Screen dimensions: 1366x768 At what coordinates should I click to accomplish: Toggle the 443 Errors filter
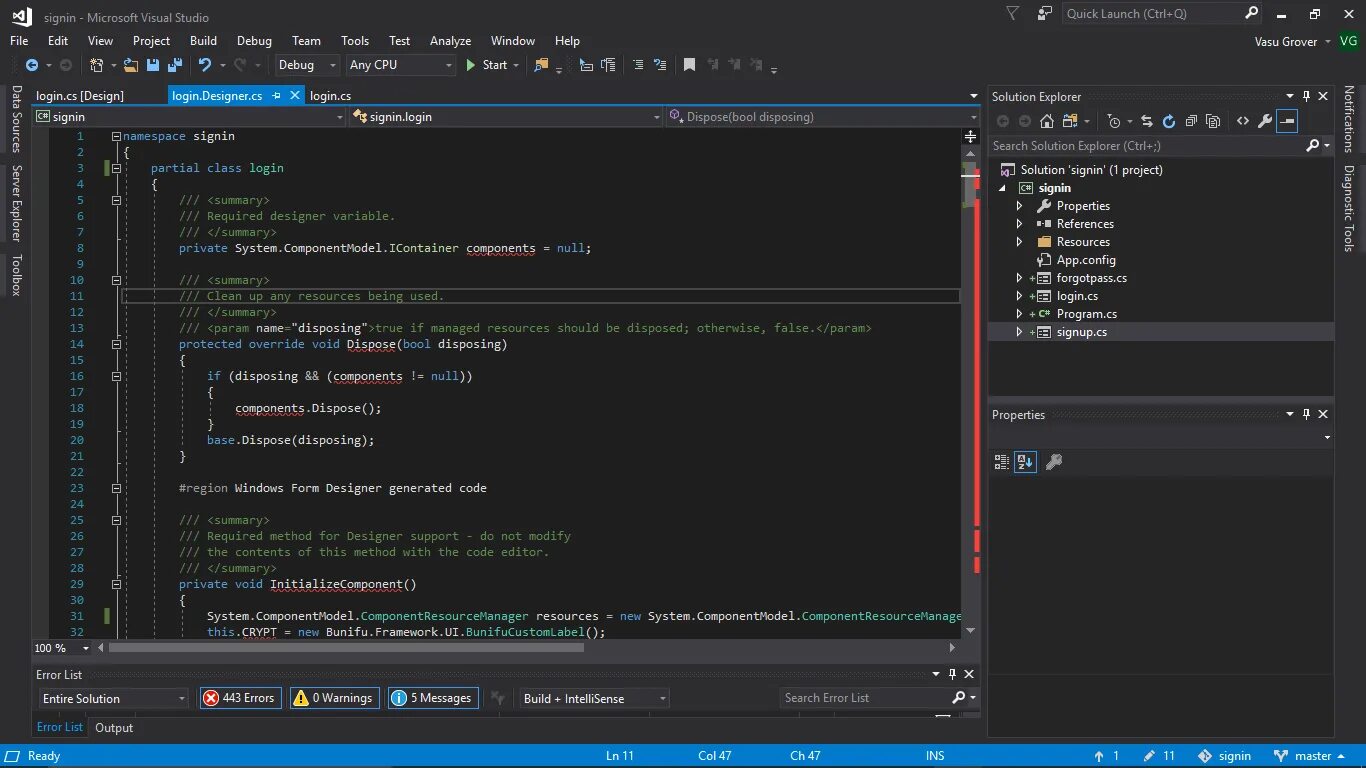point(239,698)
